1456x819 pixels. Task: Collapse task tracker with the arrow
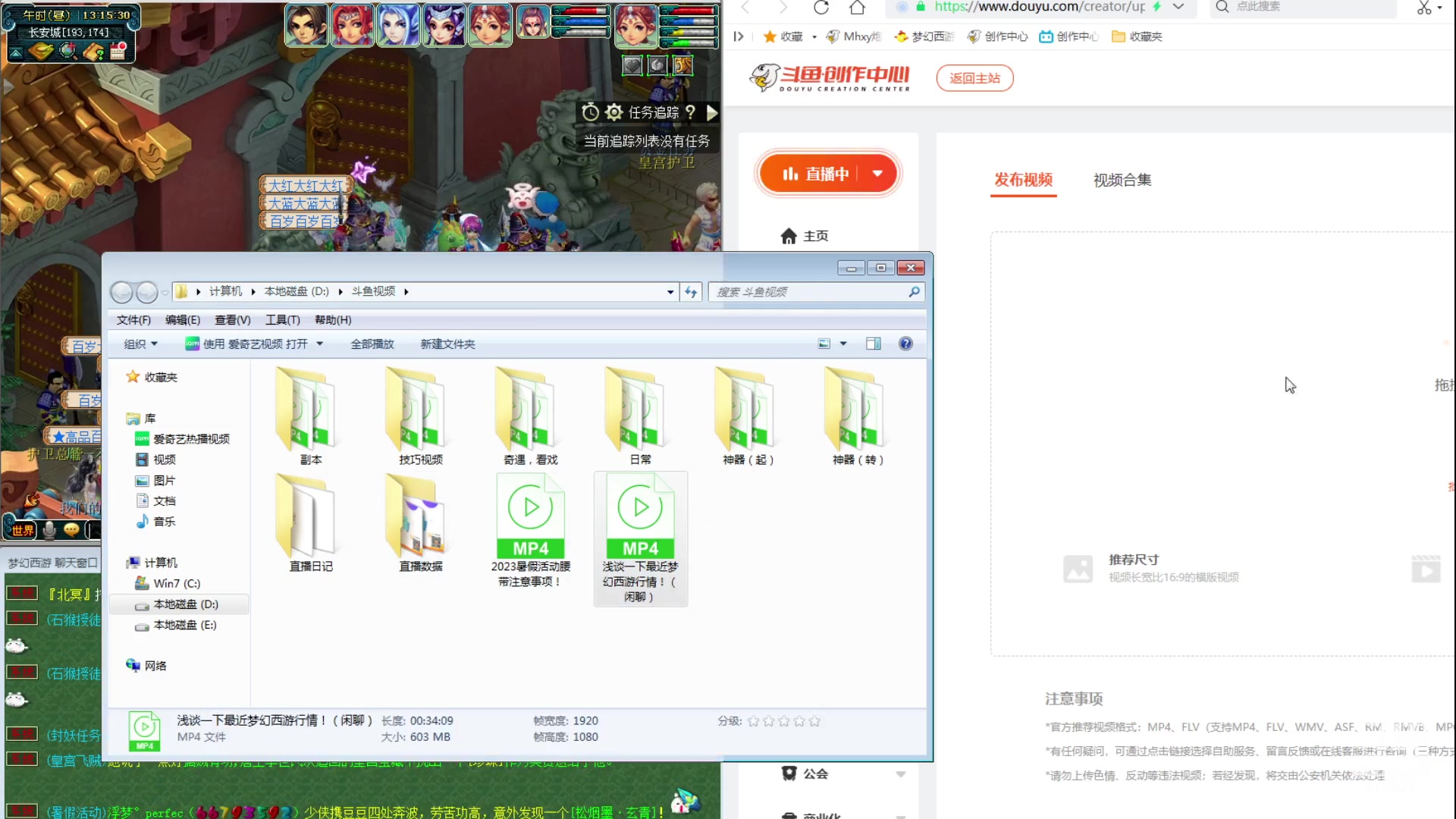coord(712,112)
